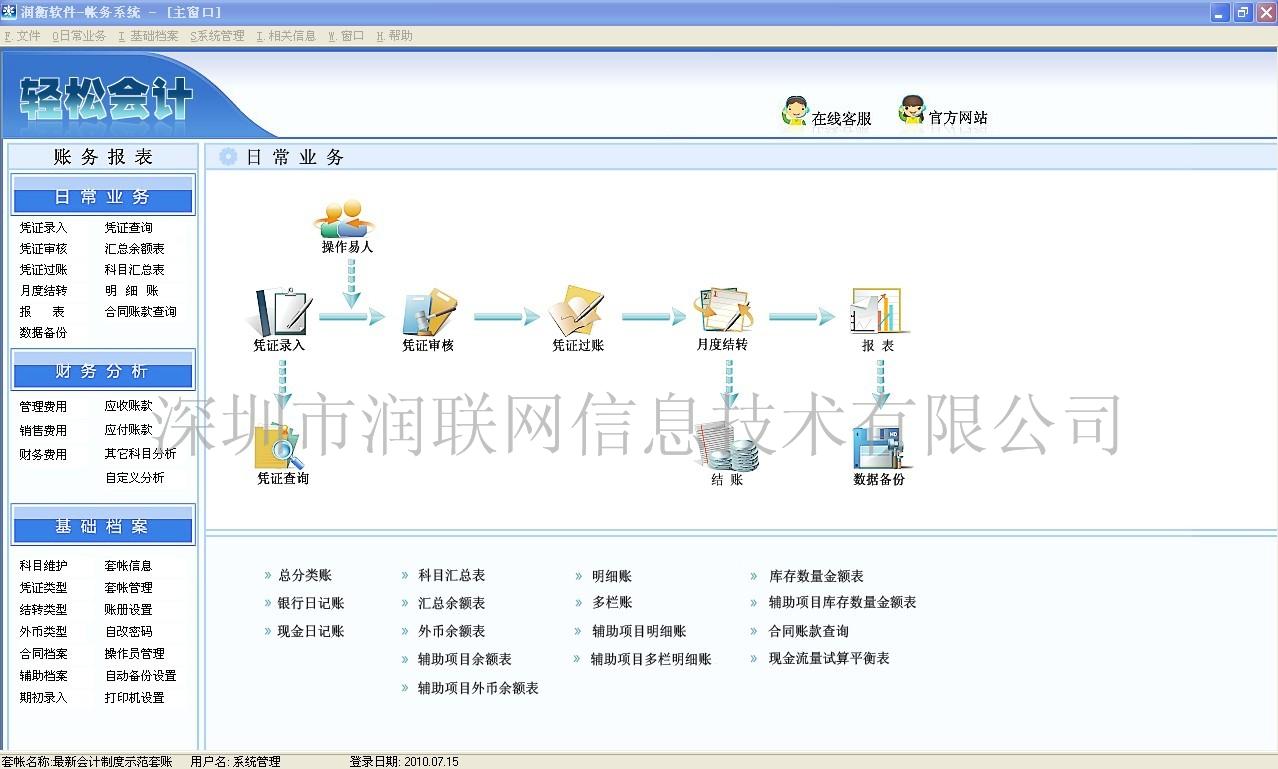Open the 凭证审核 workflow icon
This screenshot has width=1278, height=769.
(429, 312)
